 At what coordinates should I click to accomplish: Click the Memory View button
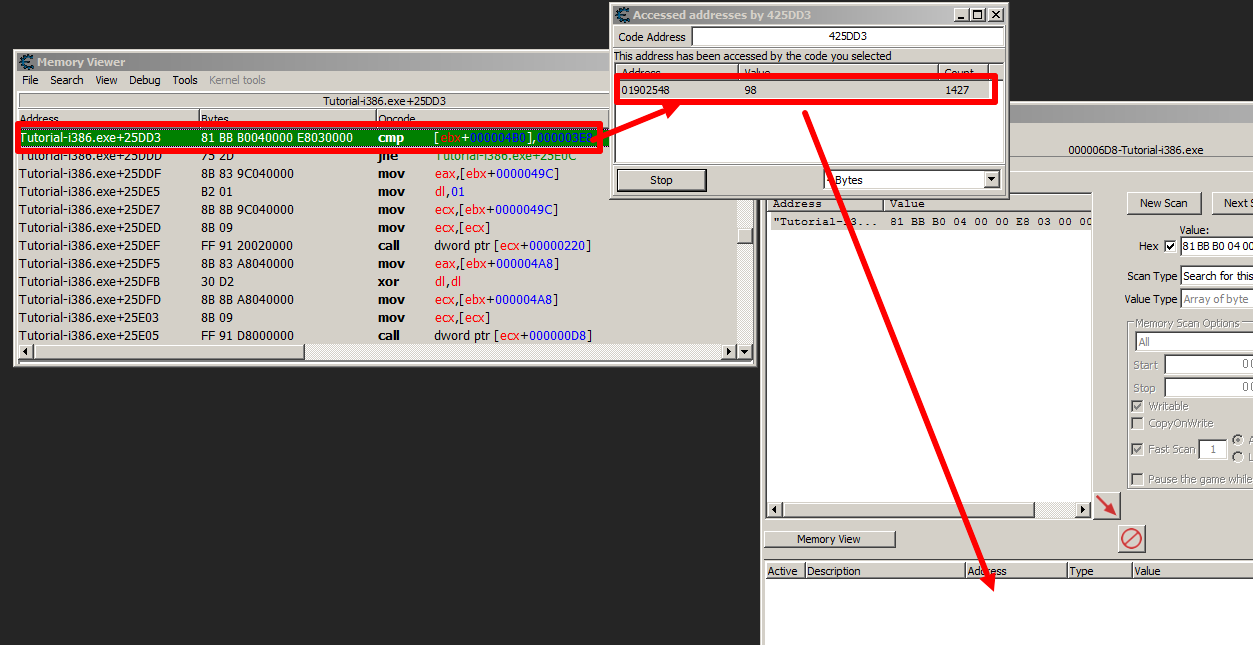(x=829, y=539)
